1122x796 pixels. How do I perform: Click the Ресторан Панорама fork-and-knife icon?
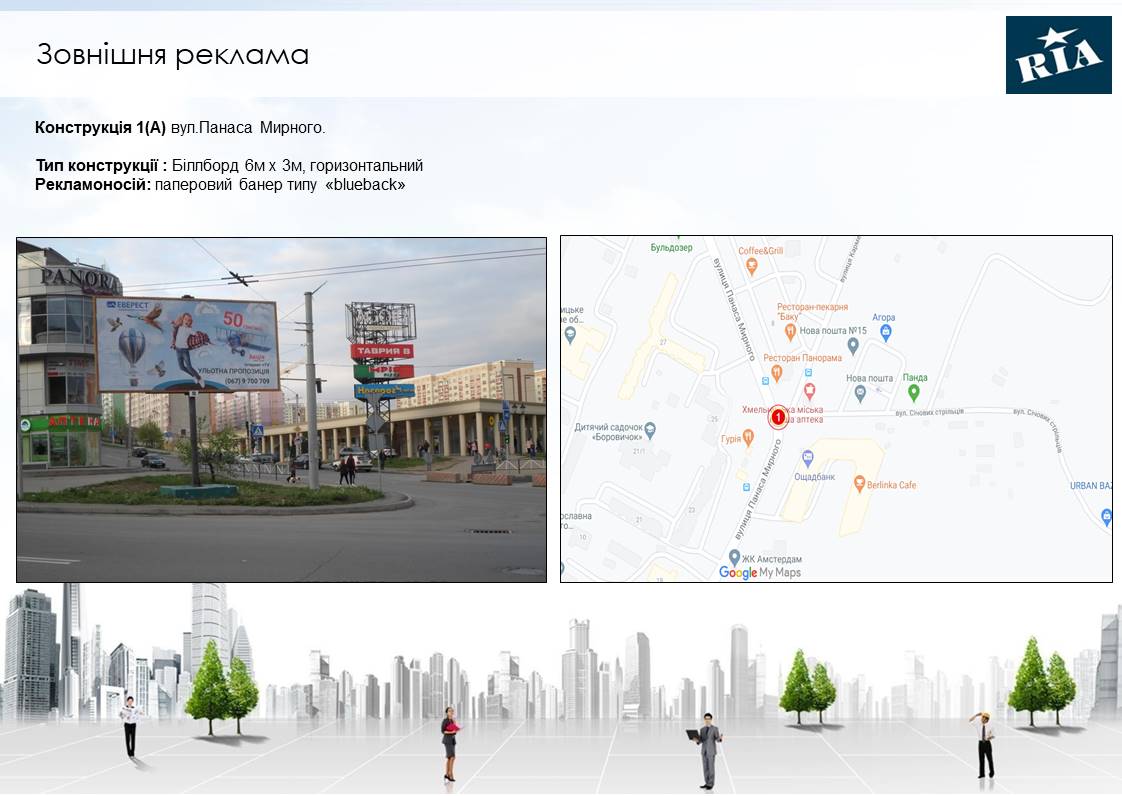pyautogui.click(x=778, y=370)
